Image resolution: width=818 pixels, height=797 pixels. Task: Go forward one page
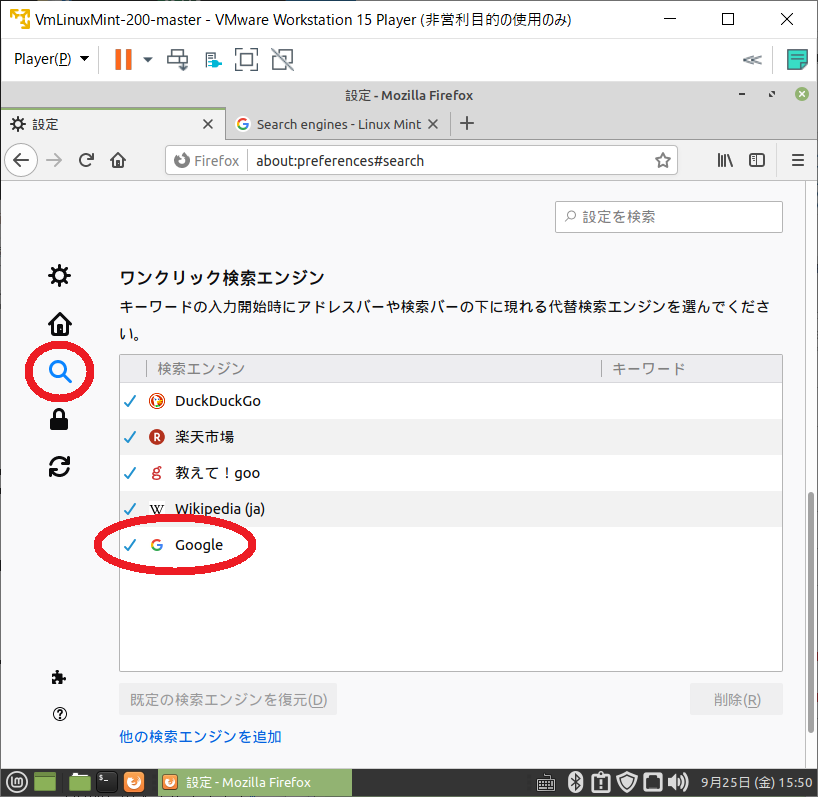tap(54, 160)
